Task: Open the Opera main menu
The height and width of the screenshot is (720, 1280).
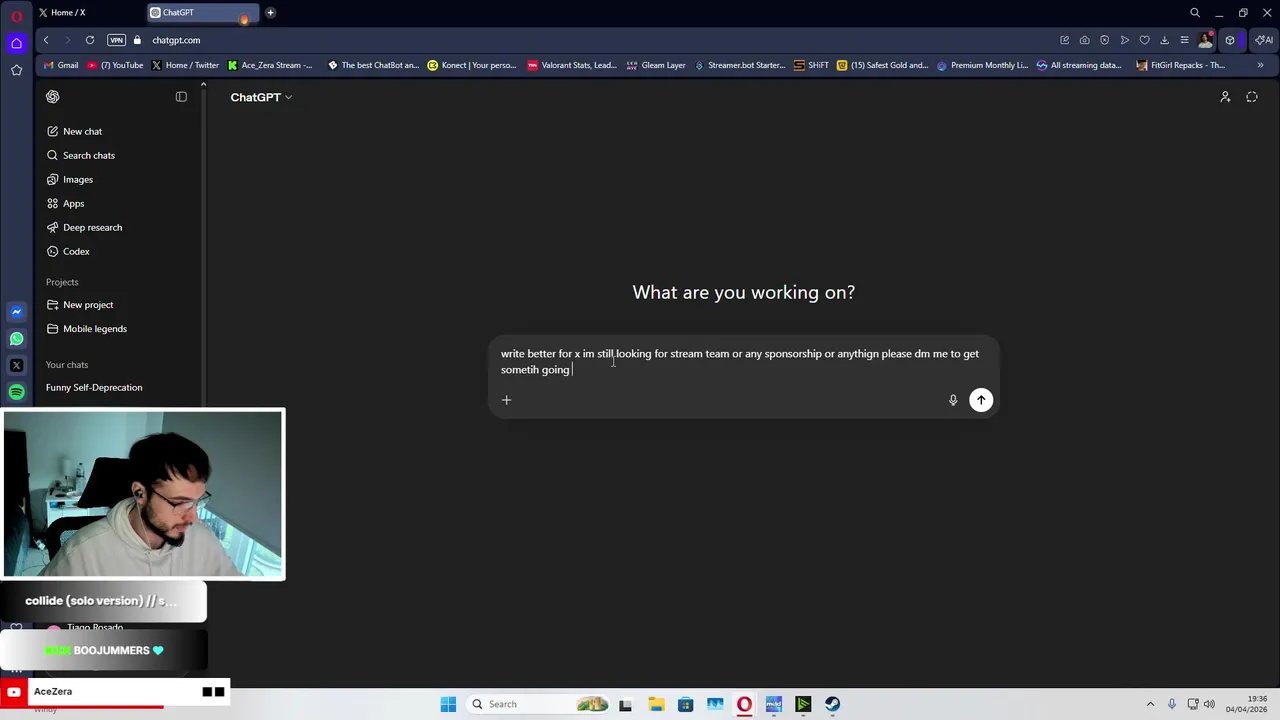Action: pyautogui.click(x=16, y=14)
